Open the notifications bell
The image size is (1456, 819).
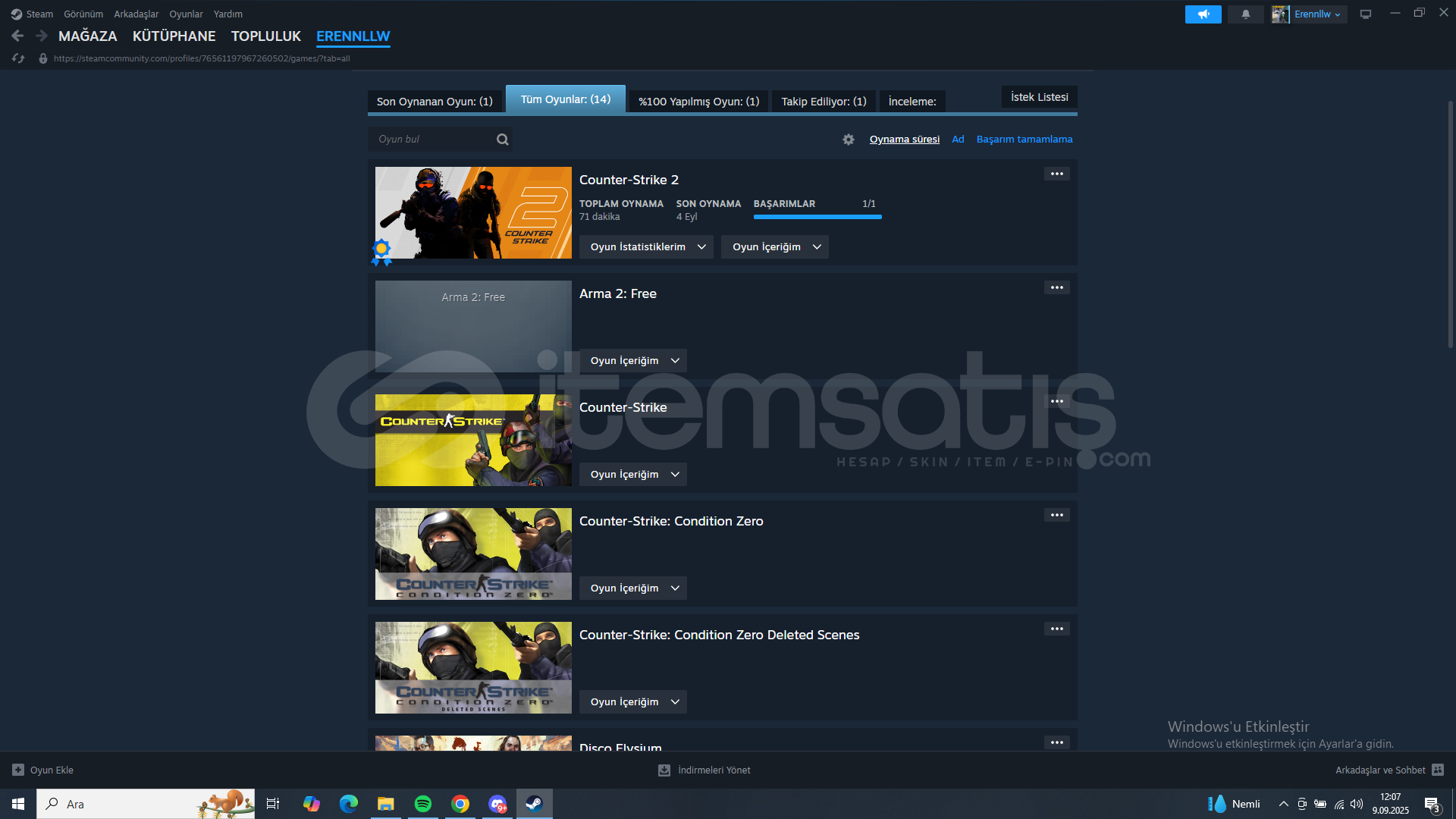(x=1245, y=14)
